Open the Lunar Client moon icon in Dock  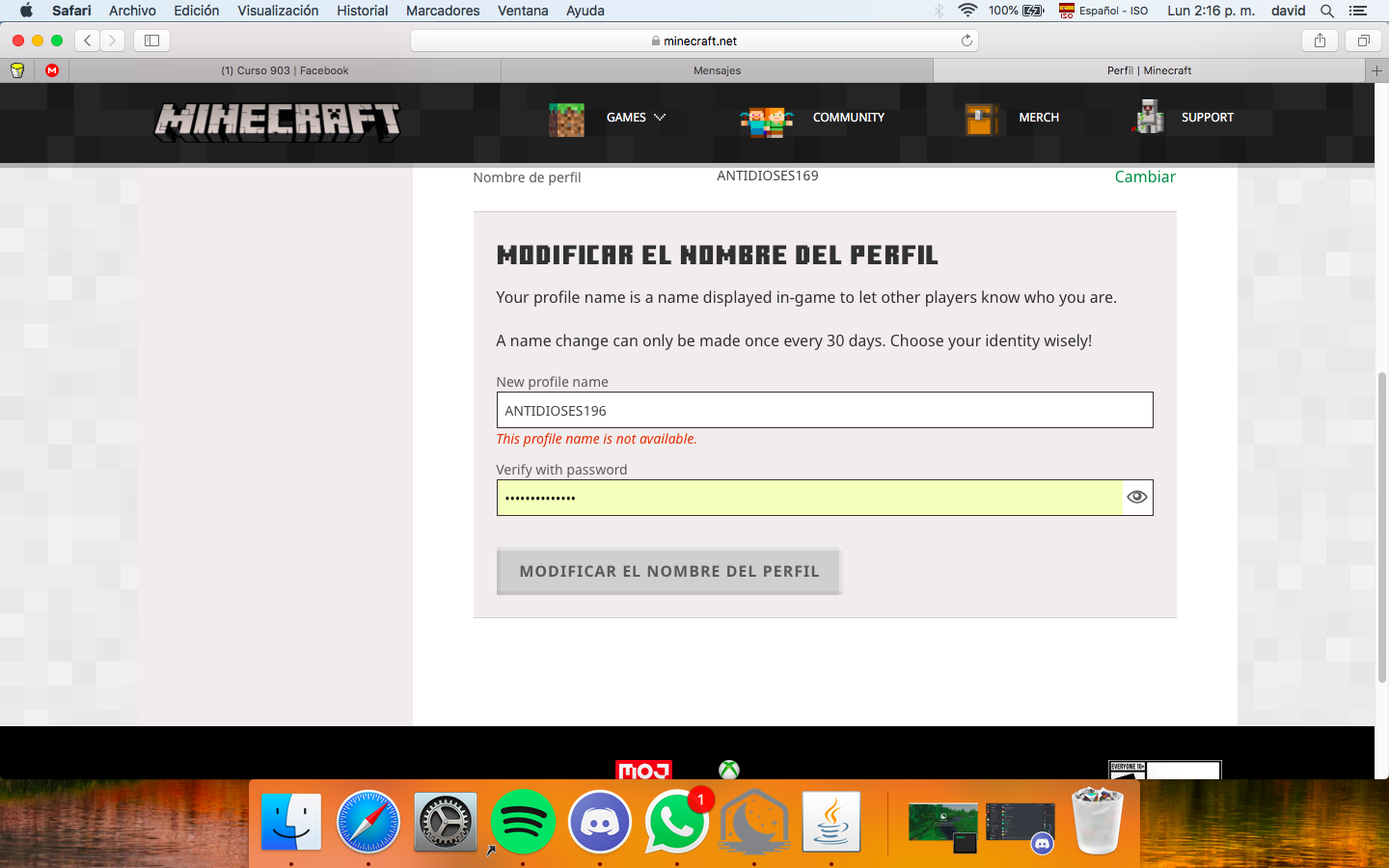click(754, 823)
